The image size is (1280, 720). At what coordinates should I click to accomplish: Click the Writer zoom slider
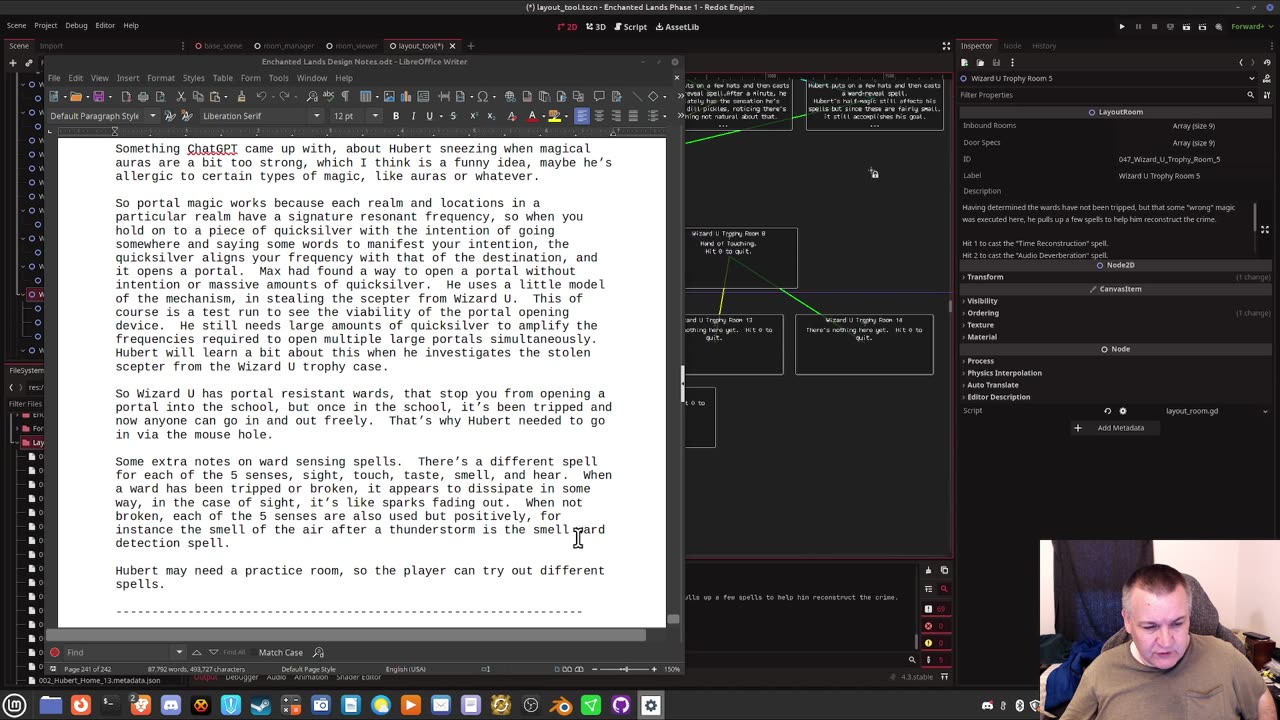[x=625, y=669]
